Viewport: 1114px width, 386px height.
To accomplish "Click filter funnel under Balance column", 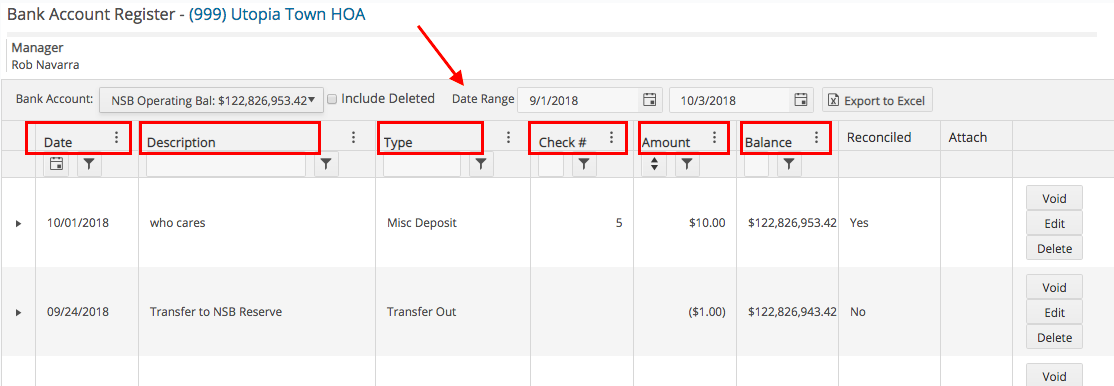I will point(789,164).
